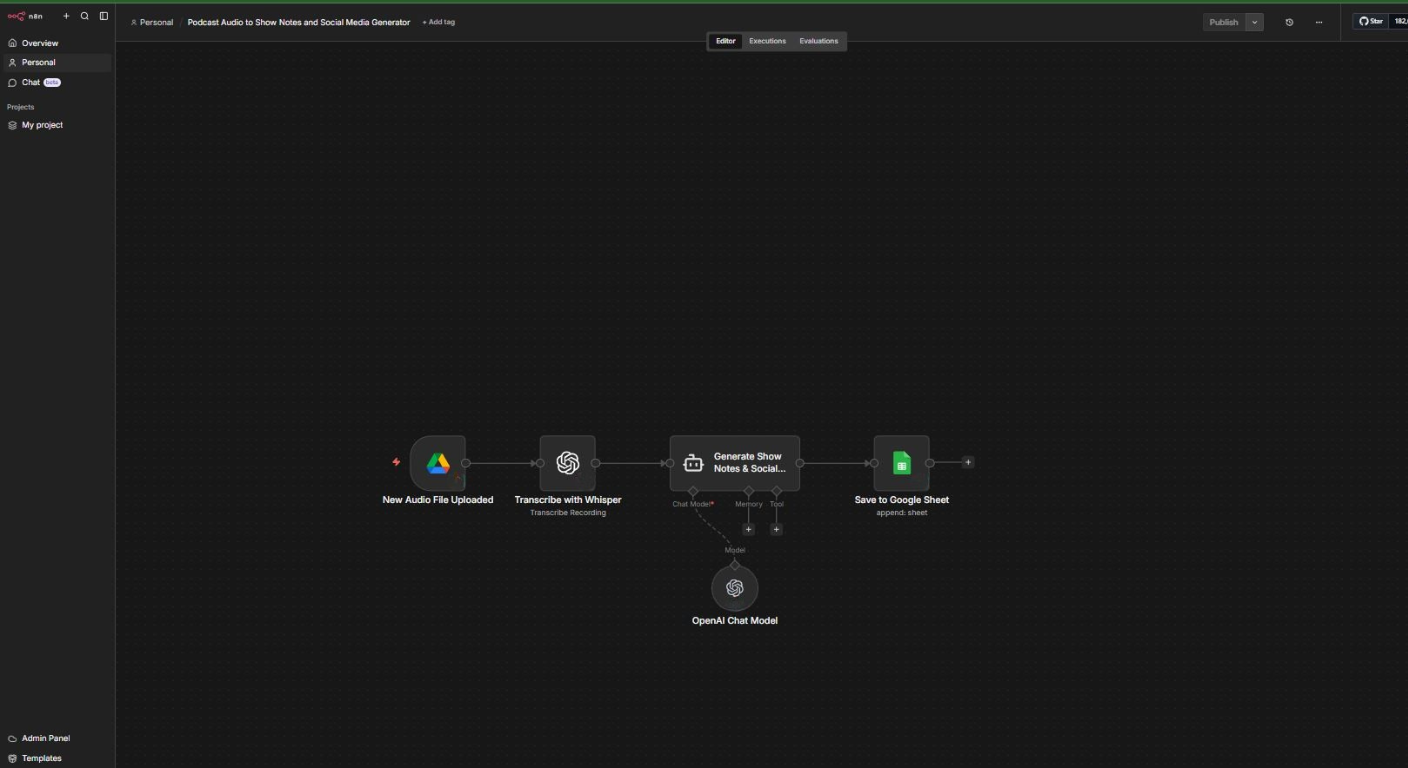Open workflow history via the clock icon
Screen dimensions: 1408x768
1288,21
